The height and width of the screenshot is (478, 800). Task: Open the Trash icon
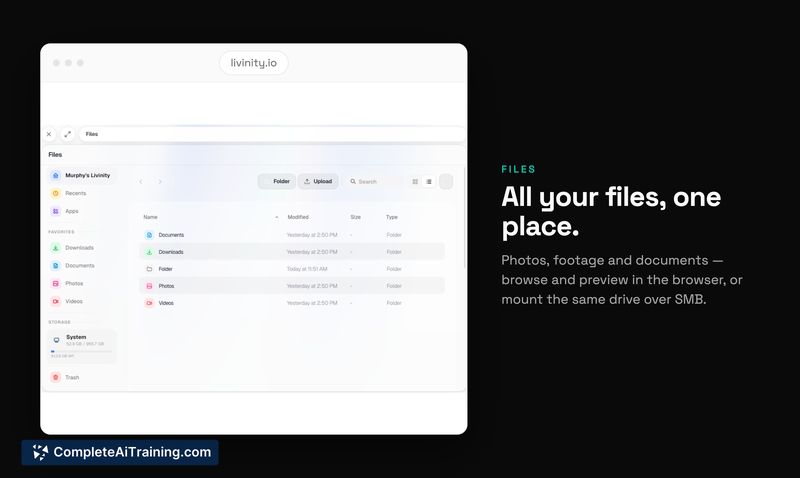(x=56, y=378)
